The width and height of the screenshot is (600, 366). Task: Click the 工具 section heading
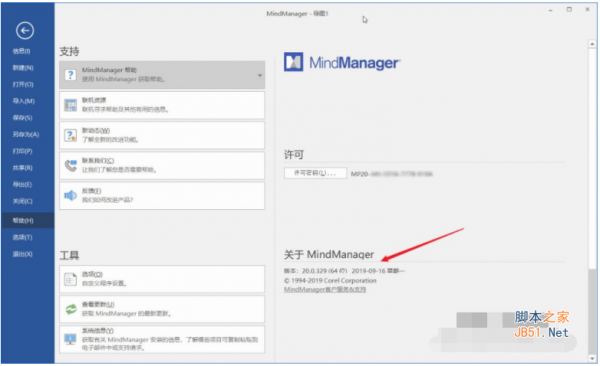pyautogui.click(x=69, y=255)
